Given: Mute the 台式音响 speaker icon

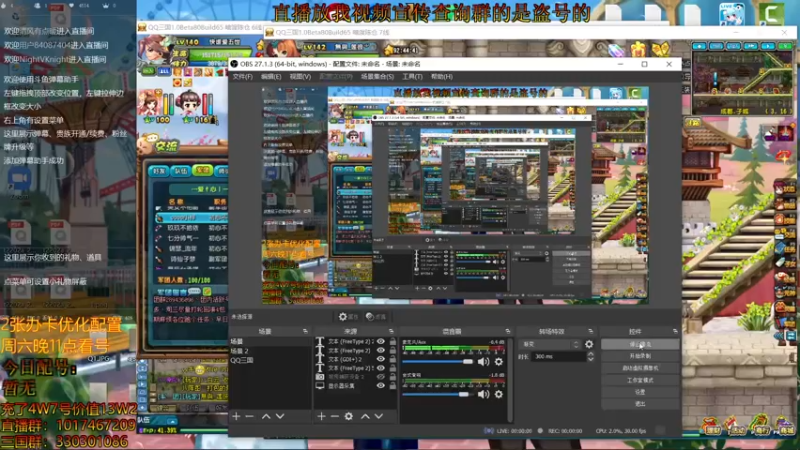Looking at the screenshot, I should tap(483, 394).
